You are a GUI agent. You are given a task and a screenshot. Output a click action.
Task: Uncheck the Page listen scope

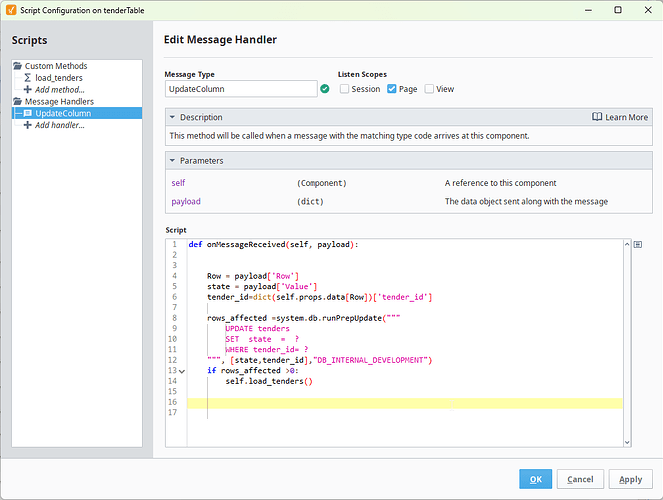click(392, 89)
